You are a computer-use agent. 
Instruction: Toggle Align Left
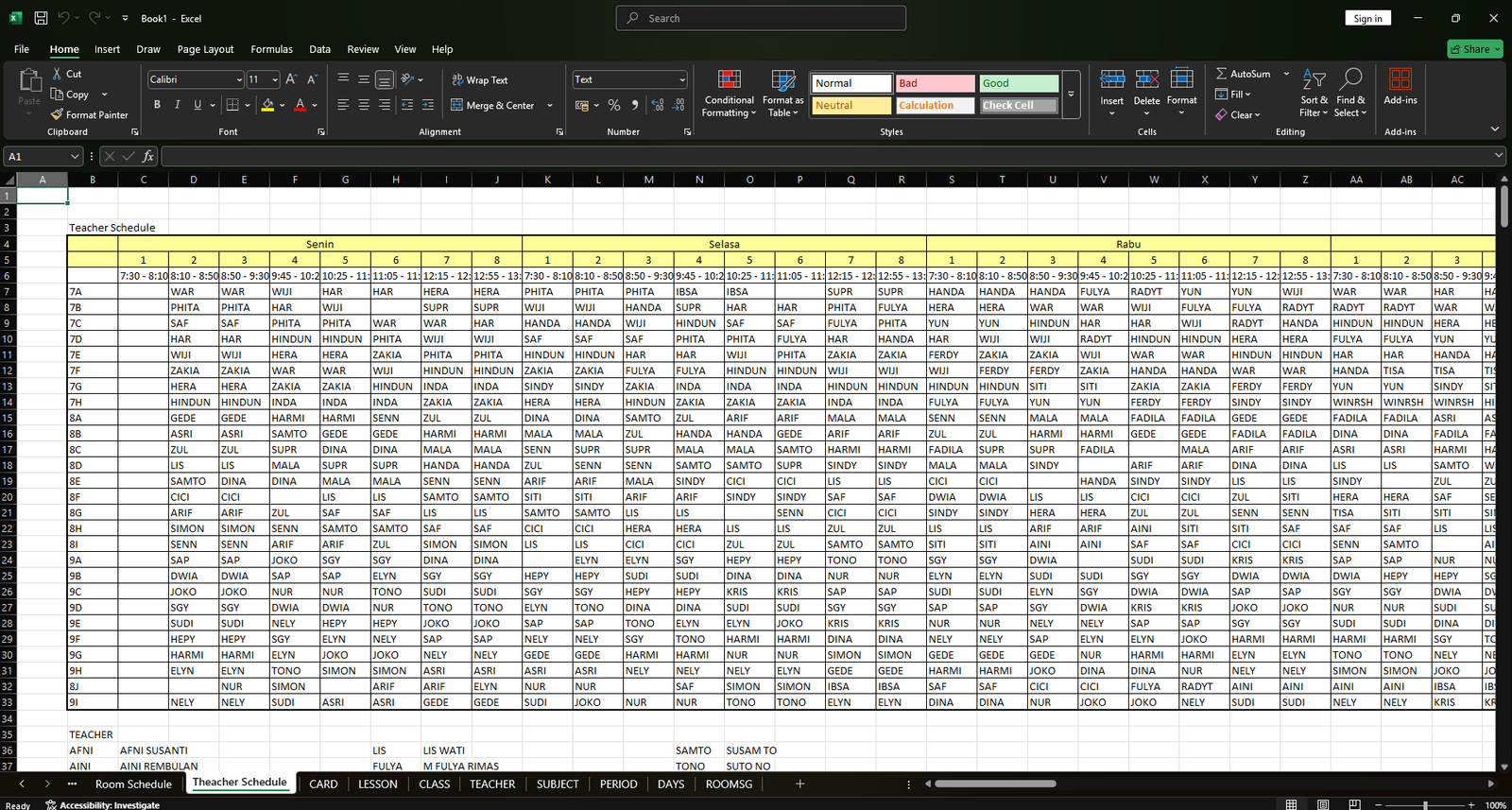pos(343,105)
